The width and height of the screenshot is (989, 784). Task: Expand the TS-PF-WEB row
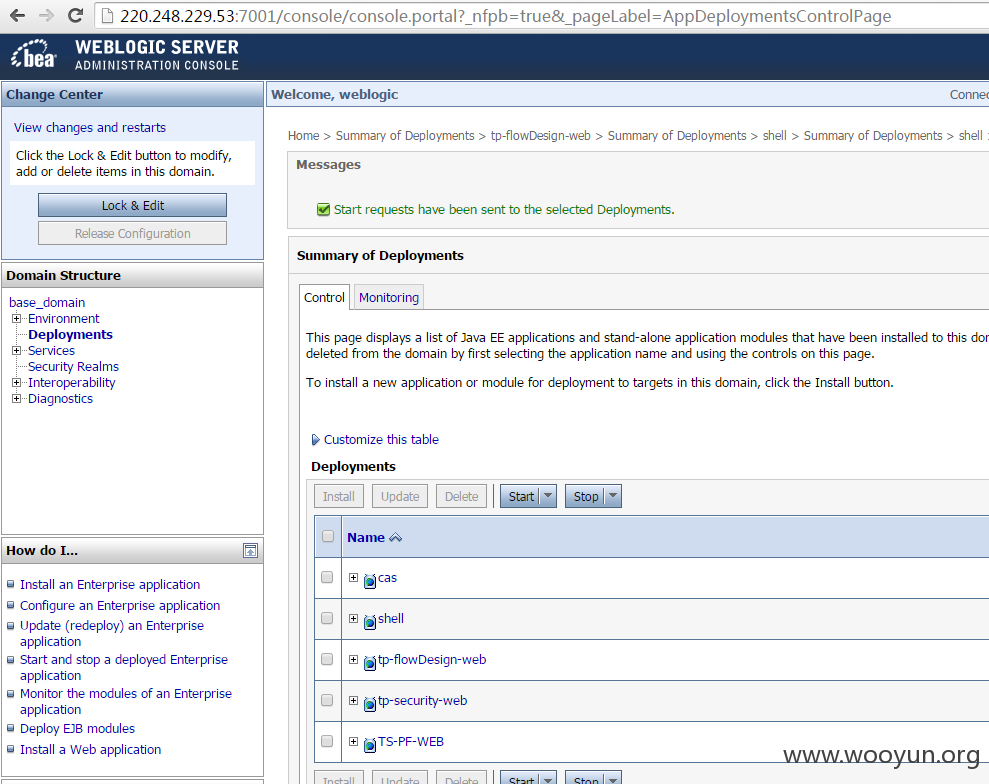(353, 742)
